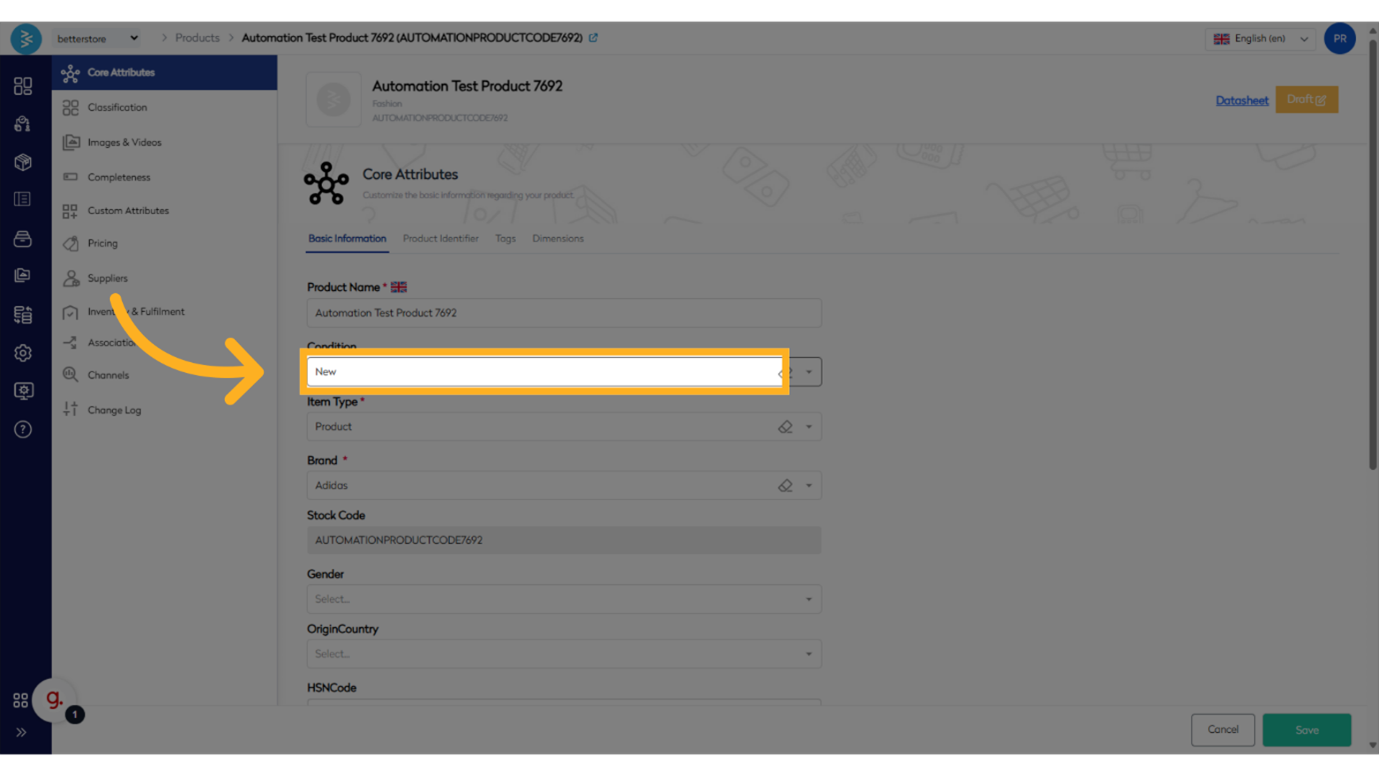
Task: Click into the Product Name input field
Action: coord(563,313)
